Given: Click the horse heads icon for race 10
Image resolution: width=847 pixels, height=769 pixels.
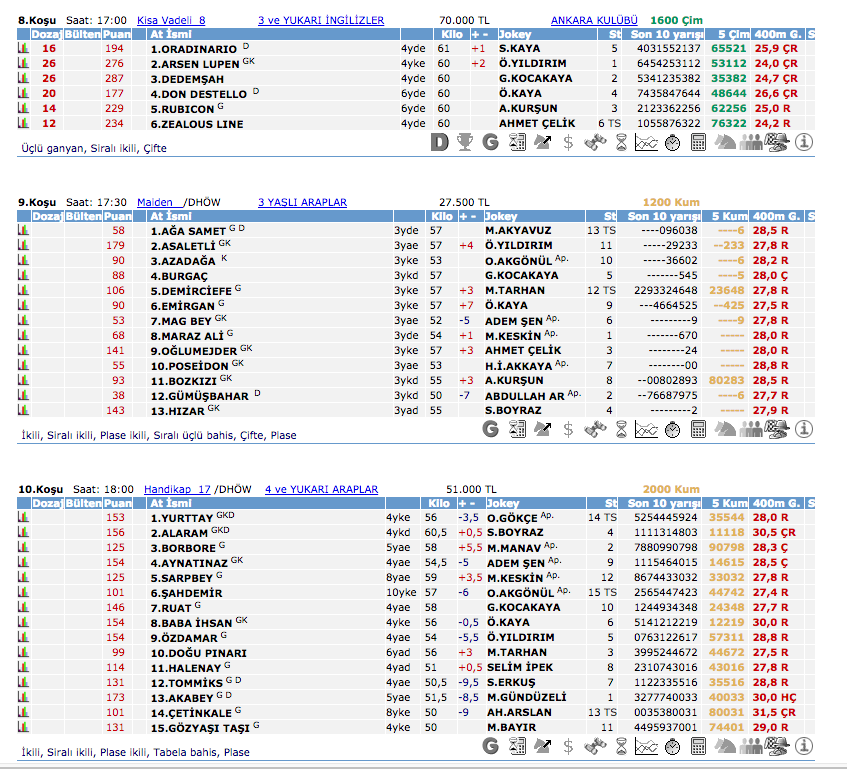Looking at the screenshot, I should tap(725, 746).
